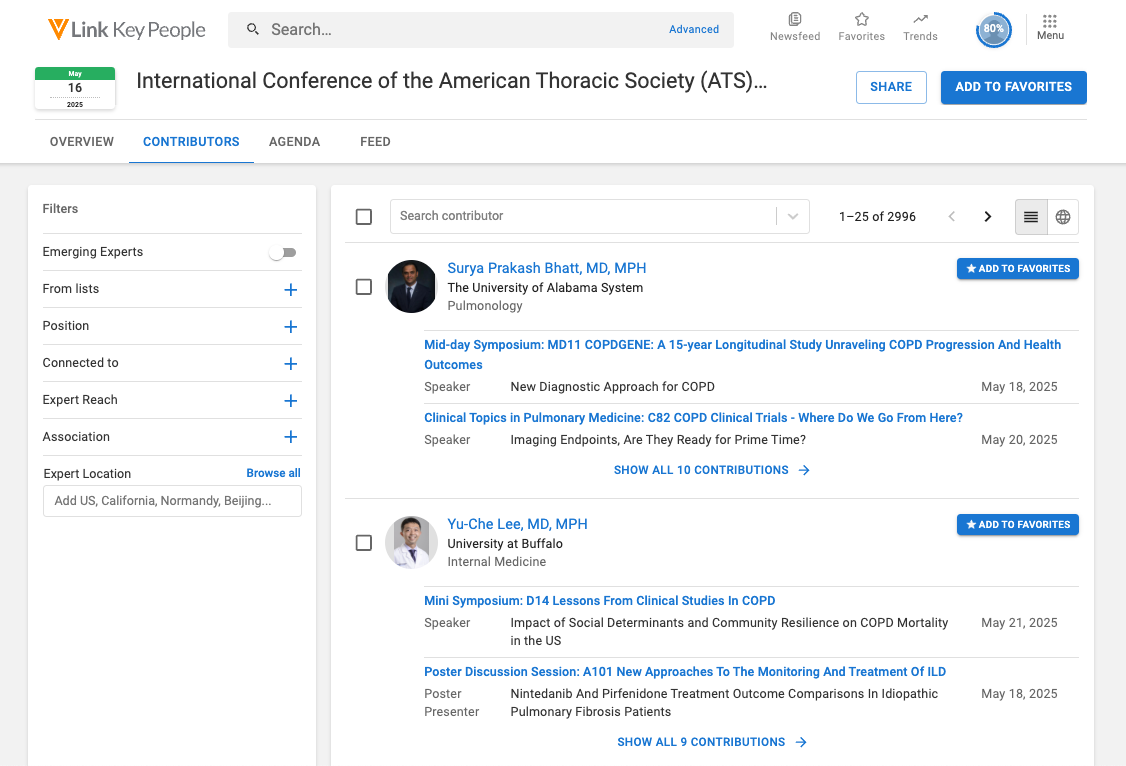Open the Overview tab
The width and height of the screenshot is (1126, 766).
pyautogui.click(x=82, y=142)
